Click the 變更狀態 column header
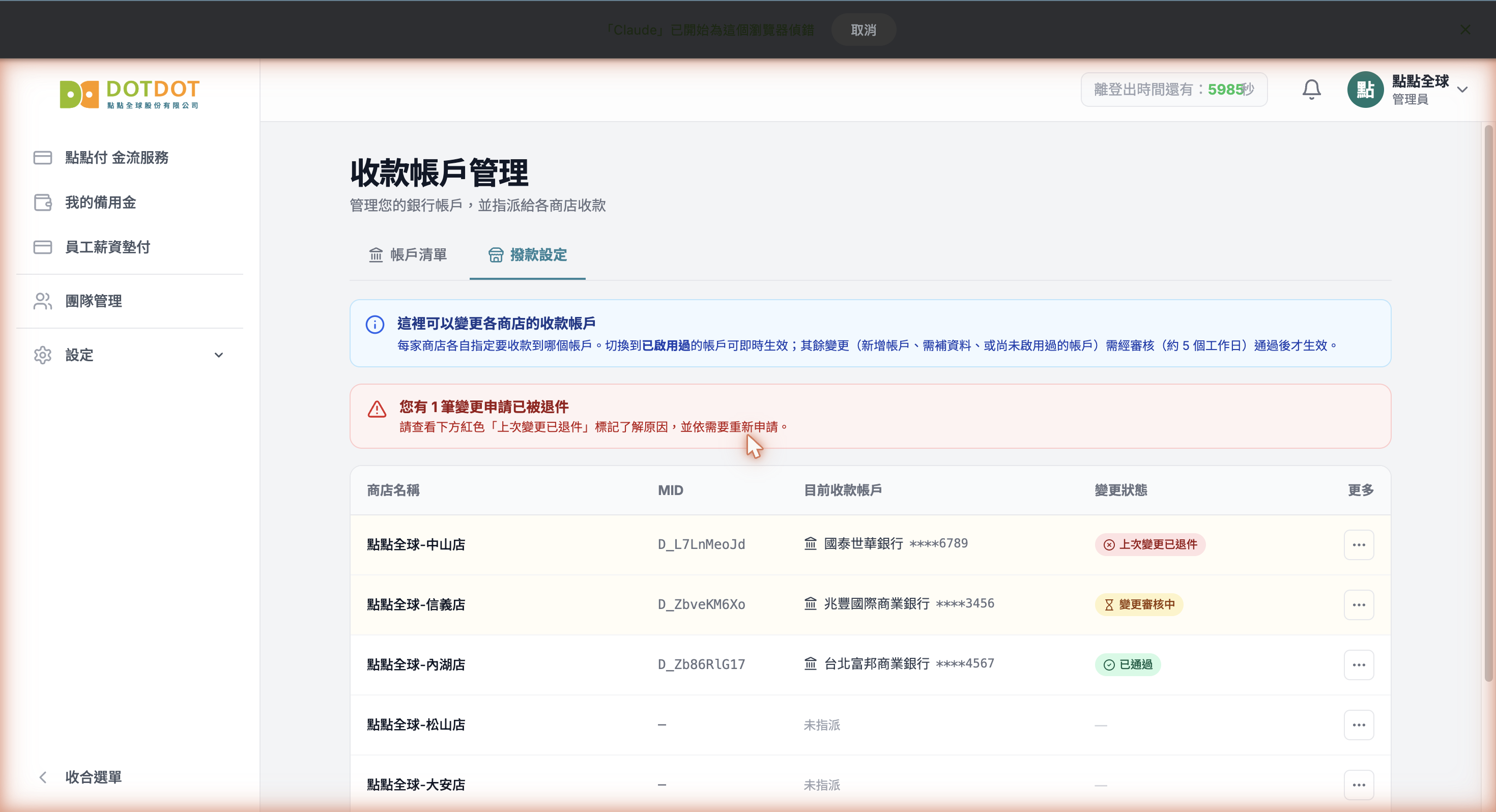 tap(1121, 490)
